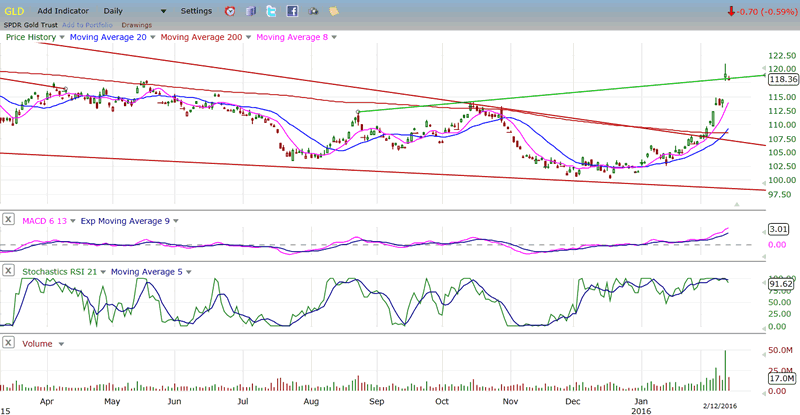Open the Drawings link
This screenshot has width=800, height=415.
coord(137,23)
